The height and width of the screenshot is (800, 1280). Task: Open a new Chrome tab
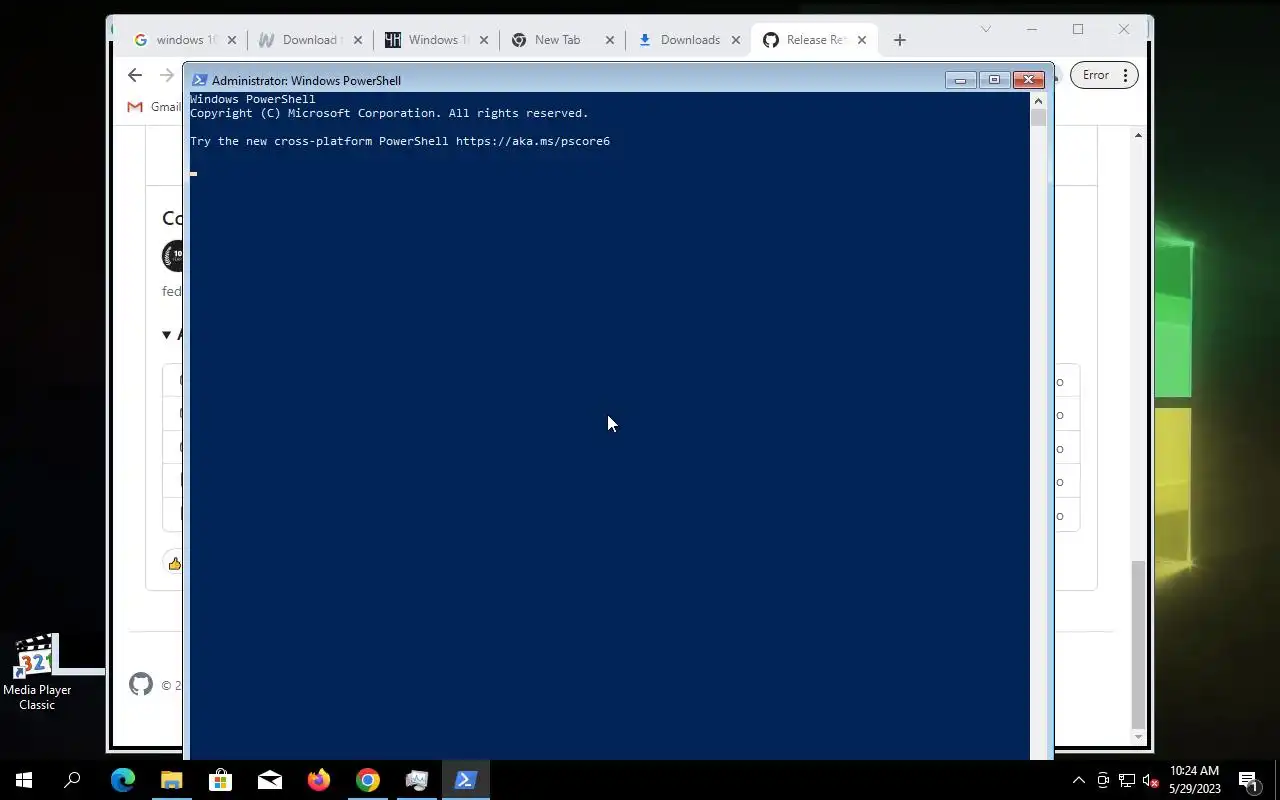900,40
